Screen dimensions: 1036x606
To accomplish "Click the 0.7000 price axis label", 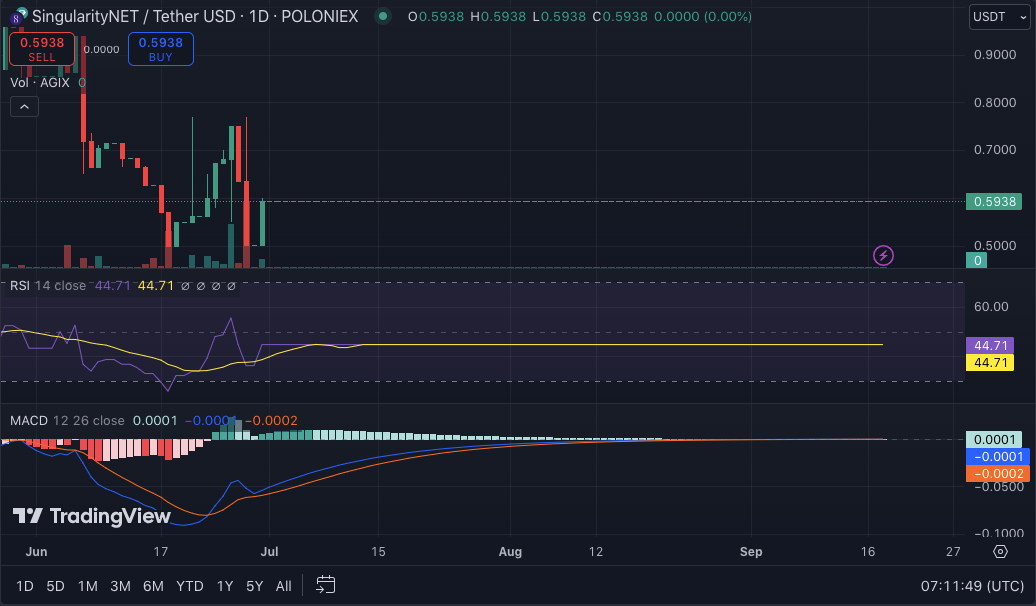I will coord(994,149).
